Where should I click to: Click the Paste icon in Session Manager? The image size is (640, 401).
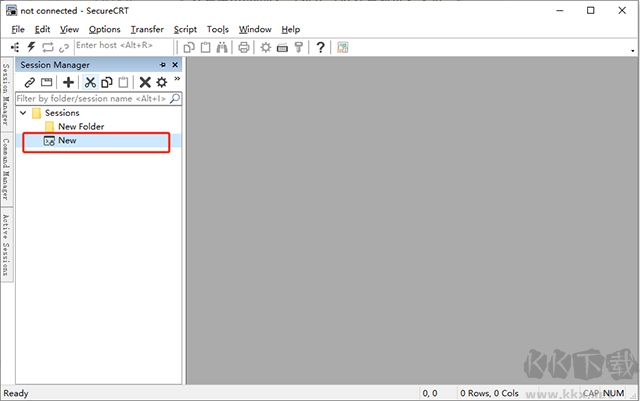(123, 82)
